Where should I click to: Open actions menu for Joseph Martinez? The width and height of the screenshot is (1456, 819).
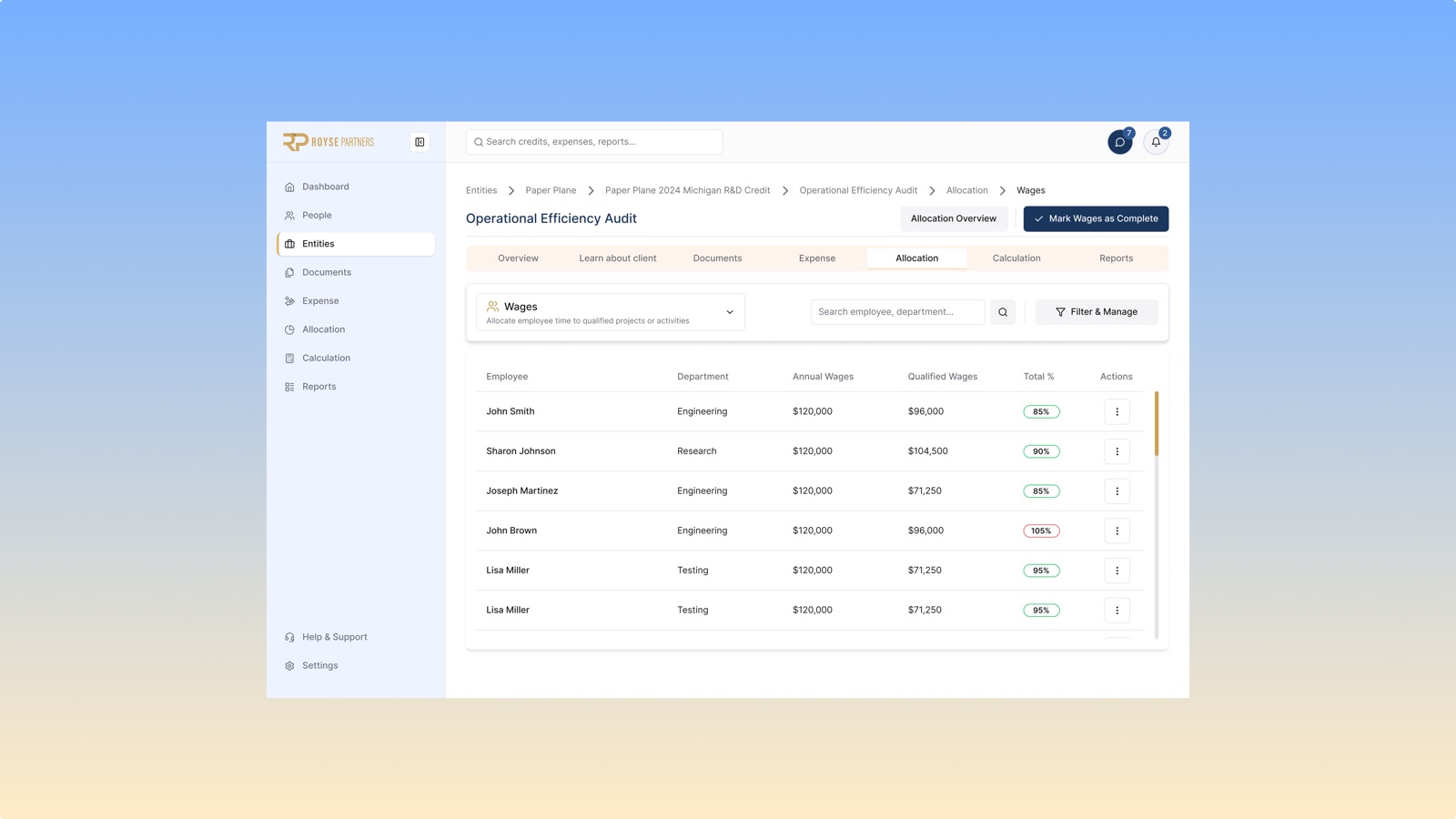pos(1117,491)
